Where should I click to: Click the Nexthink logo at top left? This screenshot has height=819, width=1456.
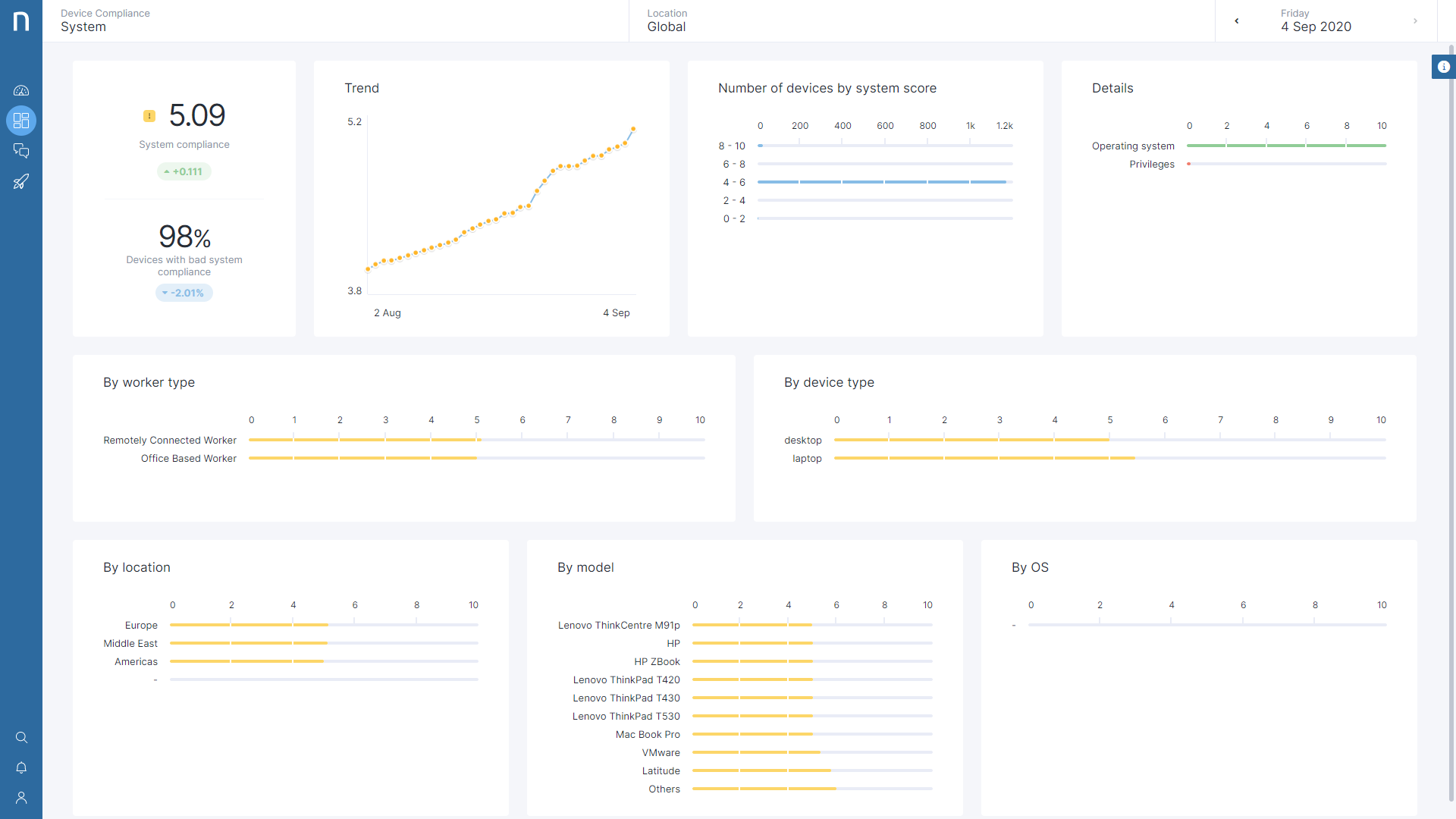pos(21,21)
